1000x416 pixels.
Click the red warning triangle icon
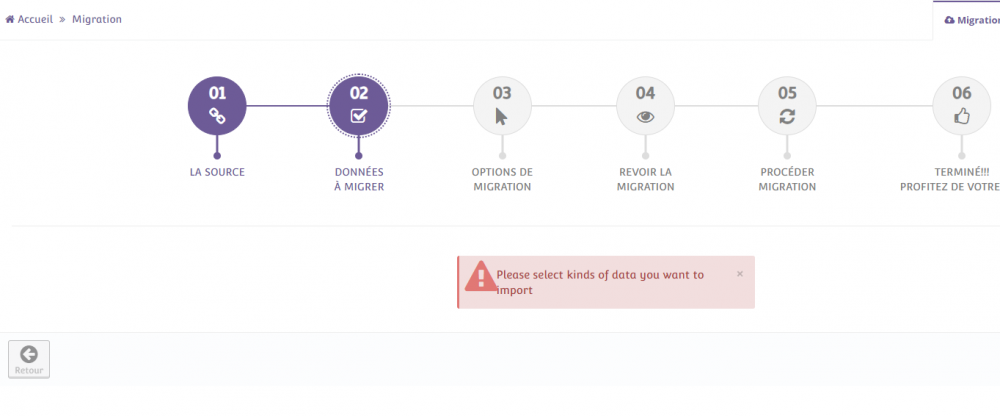click(x=480, y=275)
